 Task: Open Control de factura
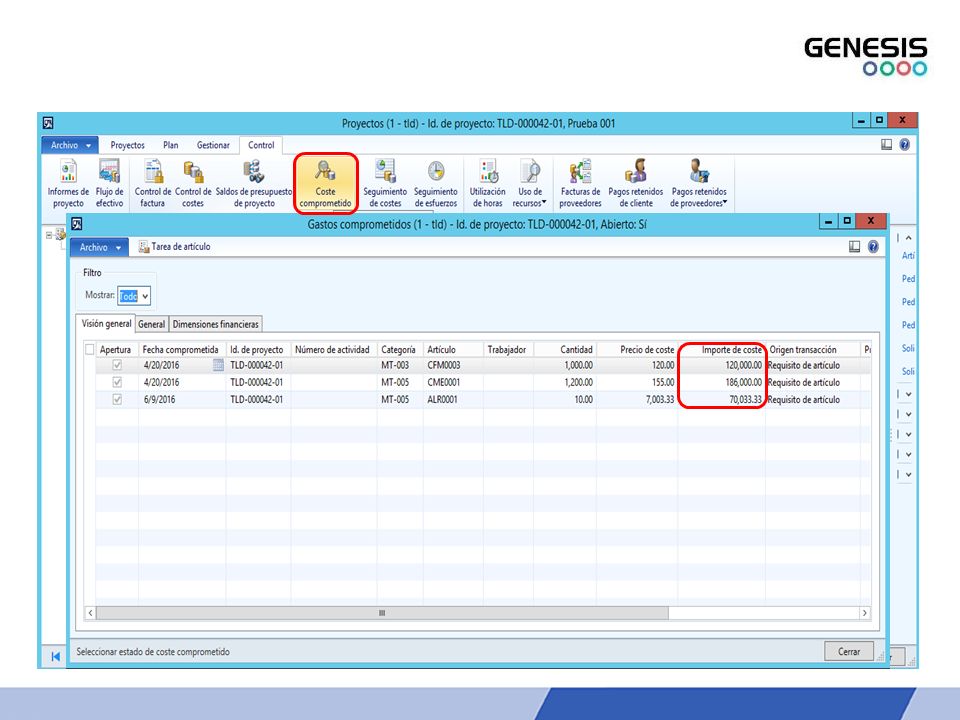(x=152, y=184)
